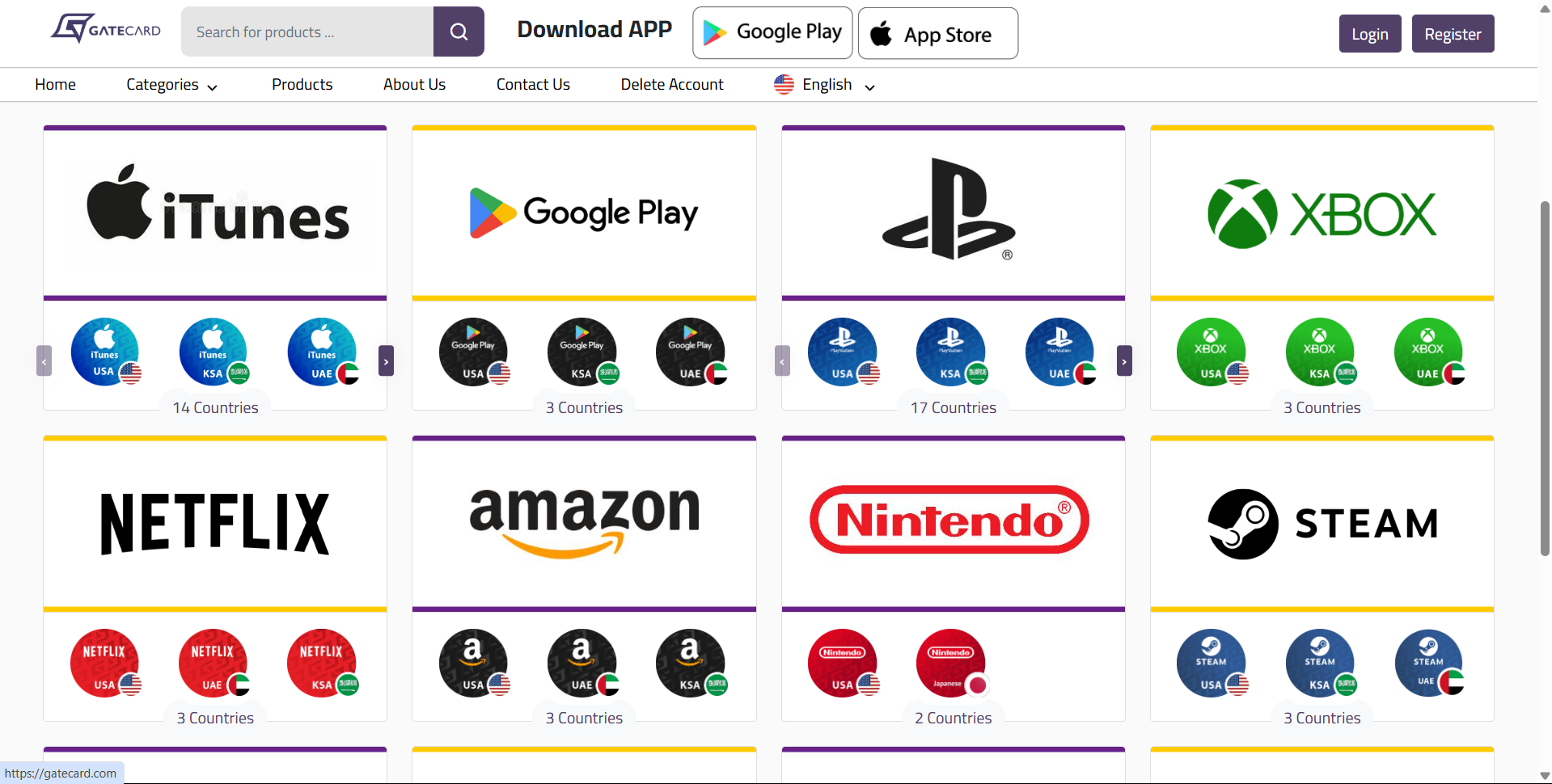This screenshot has width=1552, height=784.
Task: Open the Google Play KSA round icon
Action: click(583, 352)
